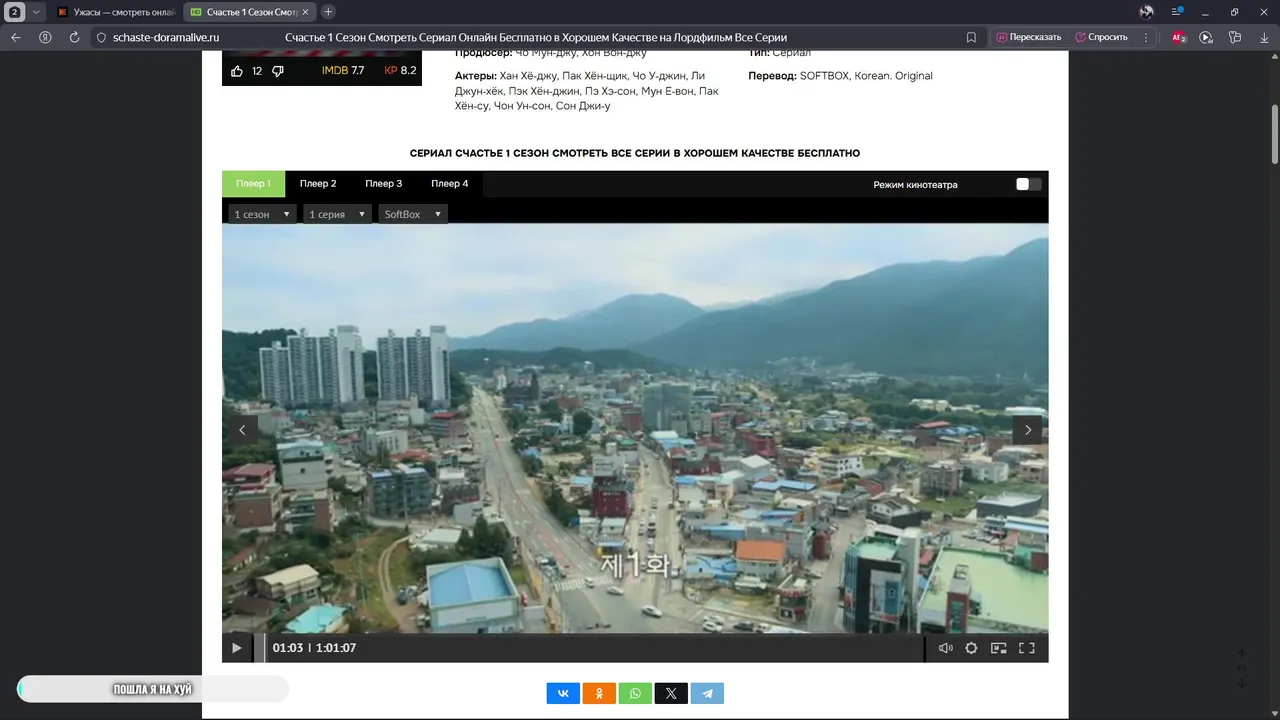Share page via Telegram

[x=707, y=693]
